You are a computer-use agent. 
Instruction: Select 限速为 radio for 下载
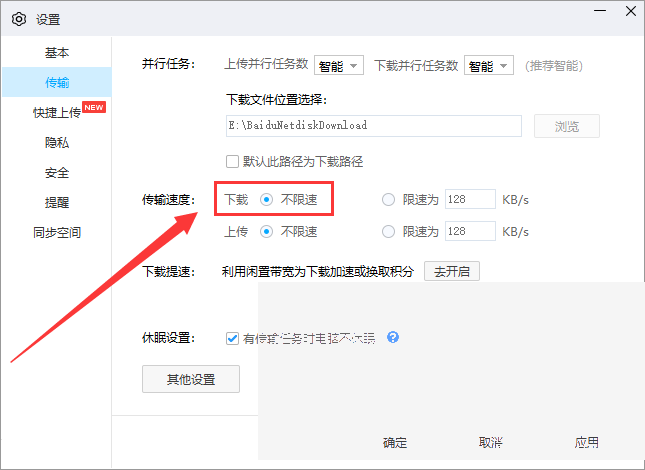[x=388, y=200]
